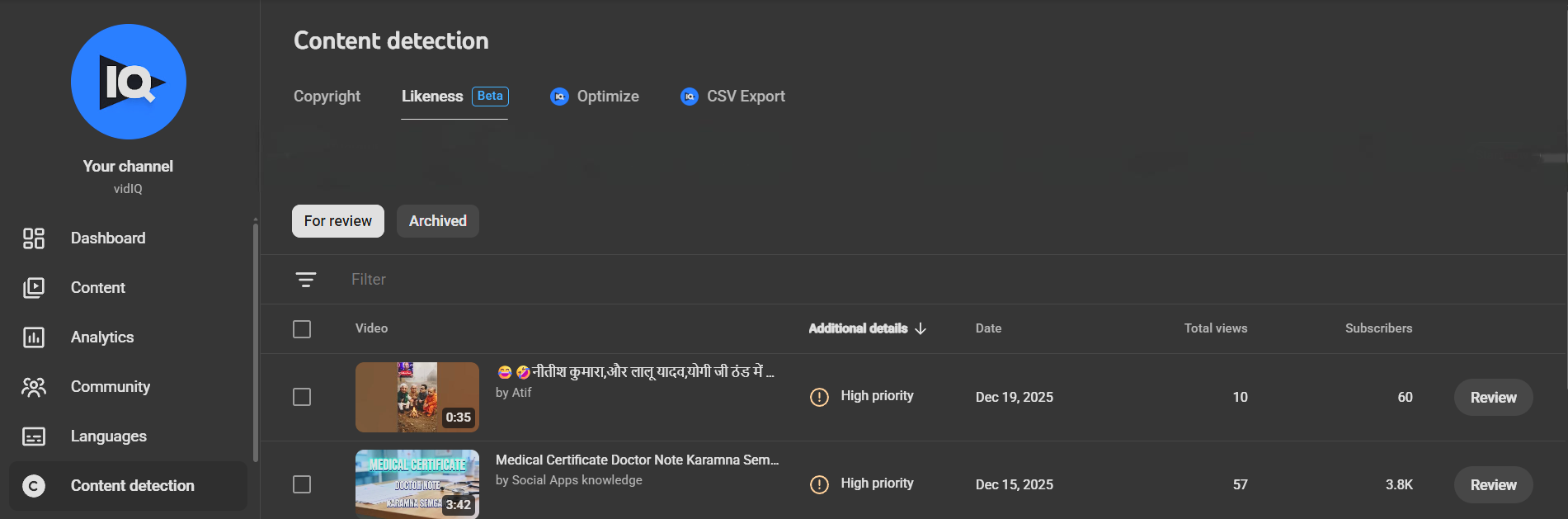
Task: Click the Dec 19, 2025 date cell
Action: 1015,398
